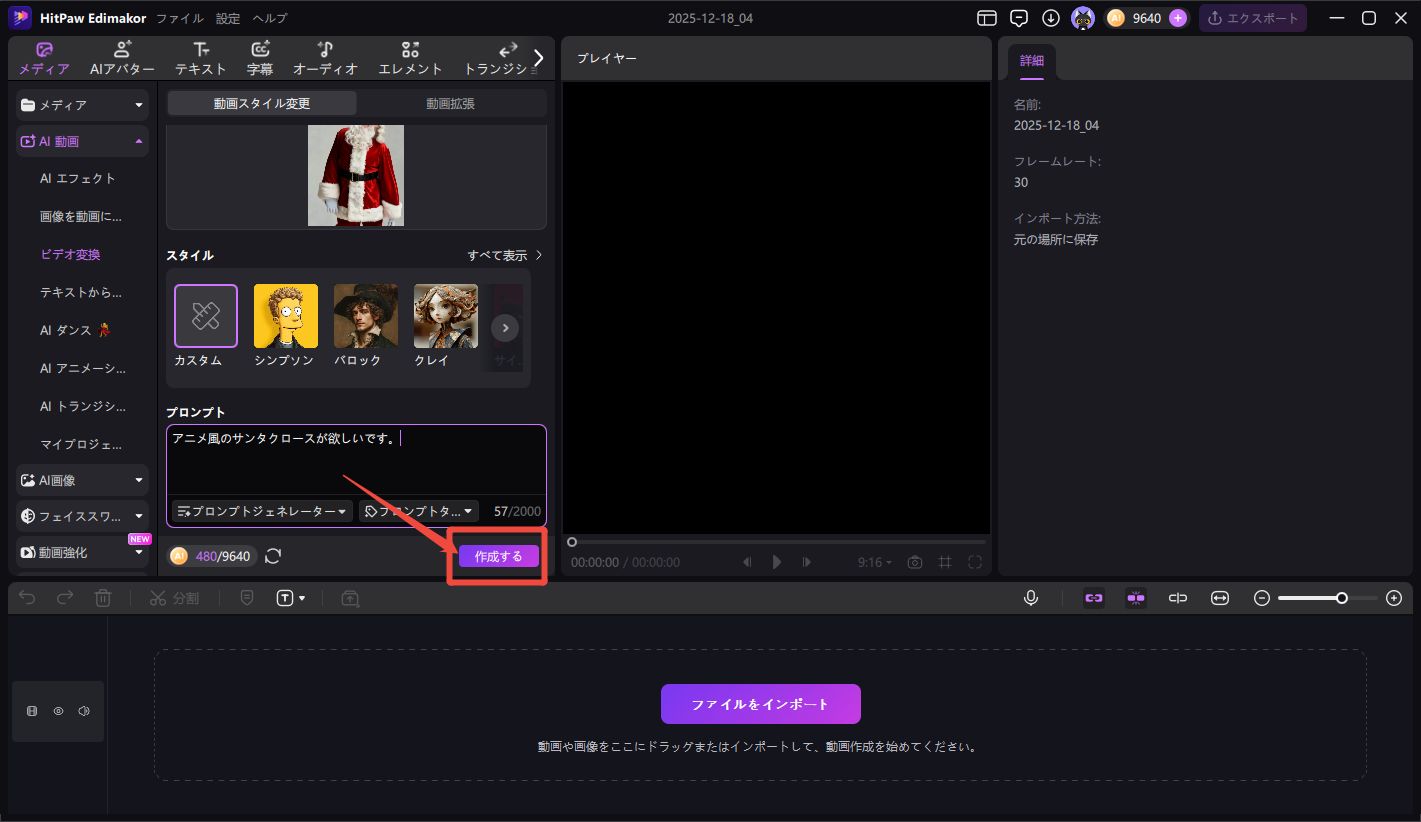Open the ファイル menu
1421x822 pixels.
point(180,18)
